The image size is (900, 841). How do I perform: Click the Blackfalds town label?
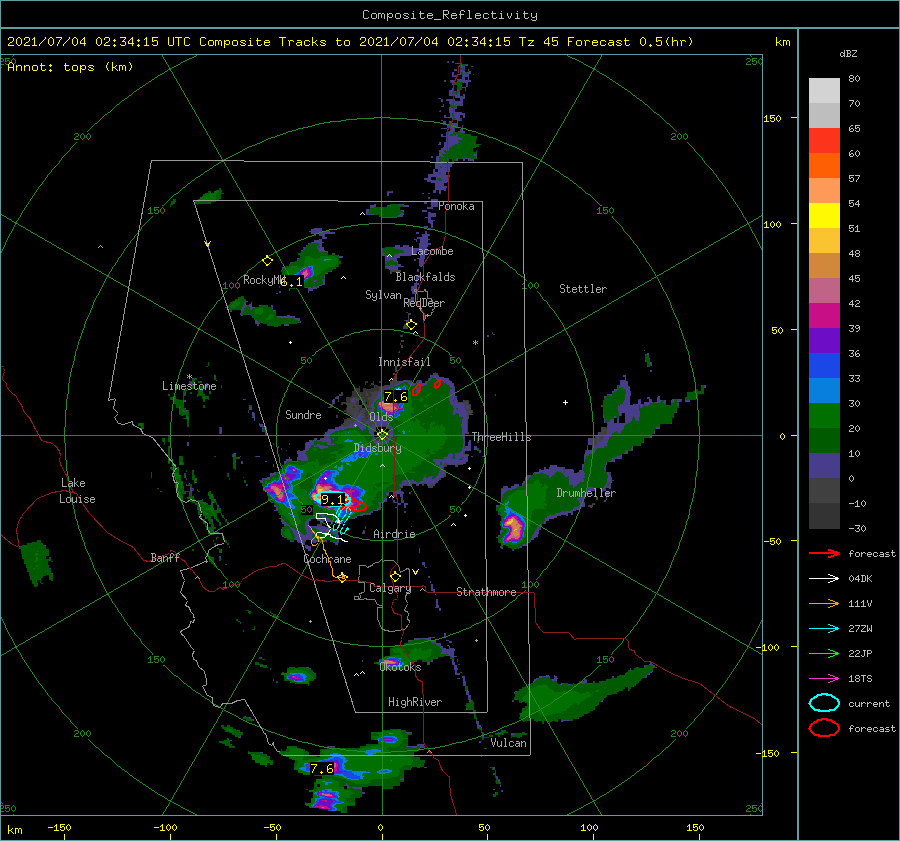[x=425, y=277]
